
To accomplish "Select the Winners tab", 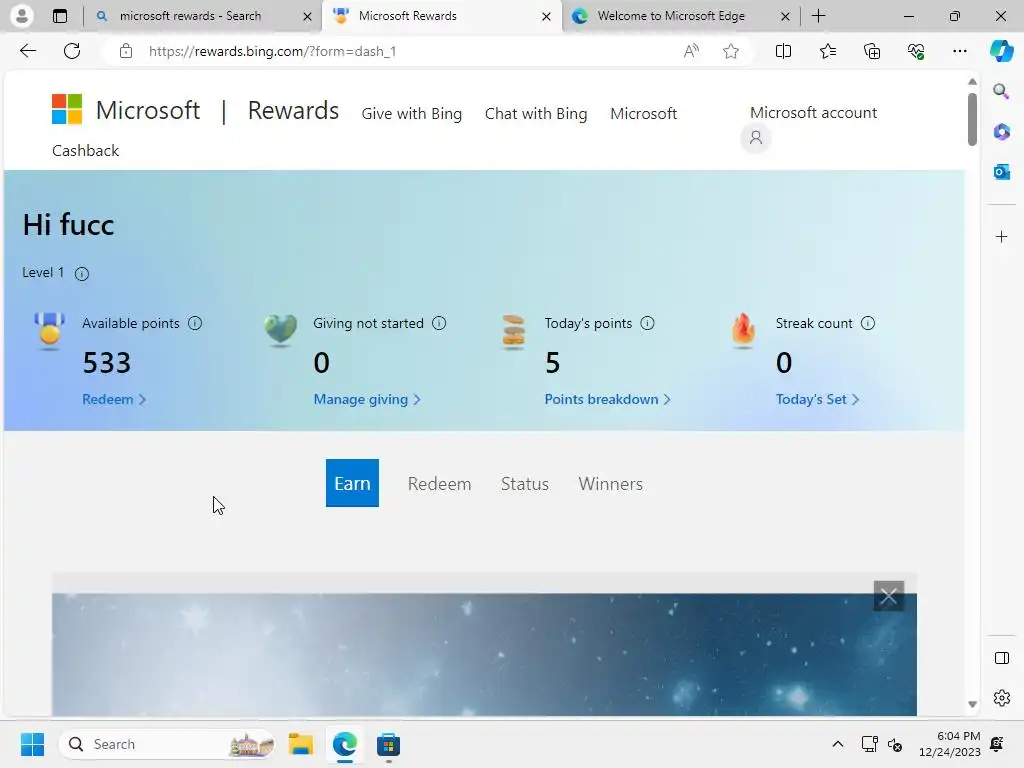I will [x=611, y=484].
